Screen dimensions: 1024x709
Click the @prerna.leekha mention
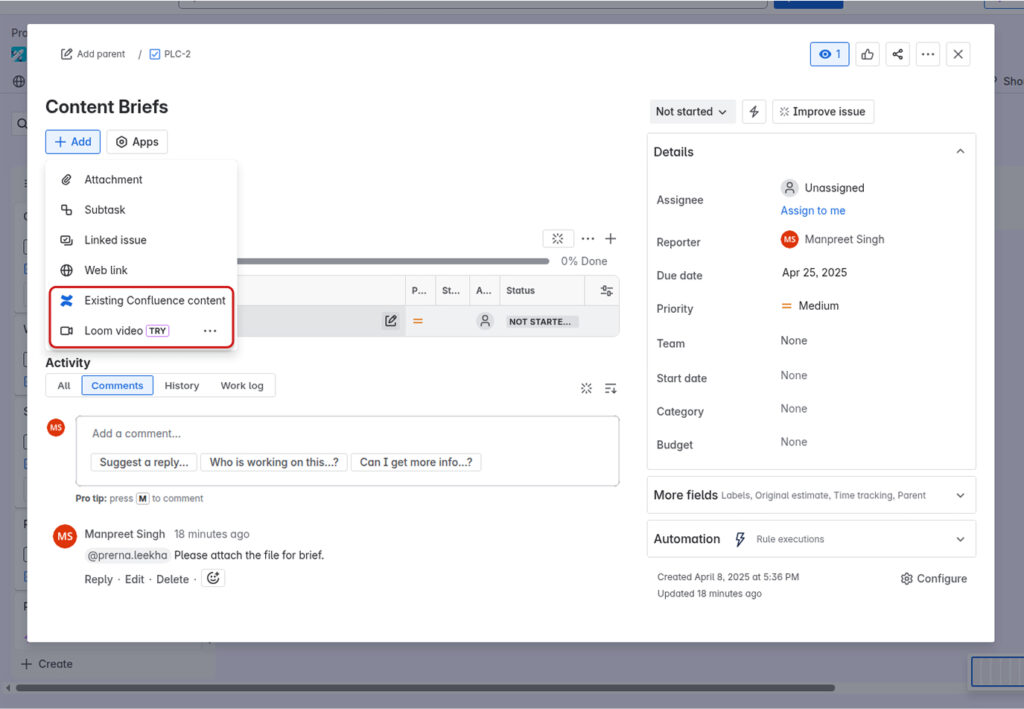127,555
